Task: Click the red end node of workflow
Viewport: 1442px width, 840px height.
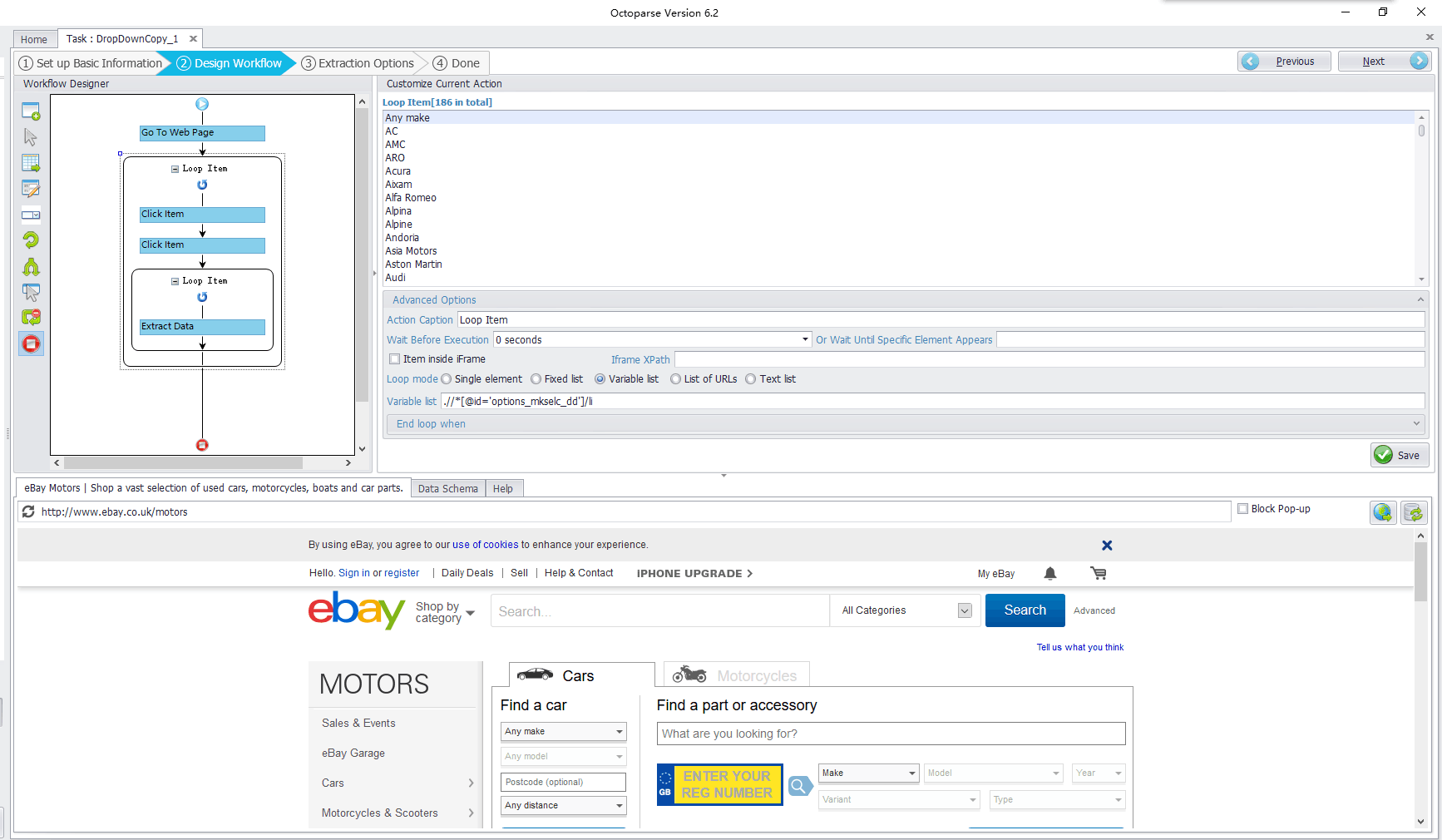Action: tap(202, 445)
